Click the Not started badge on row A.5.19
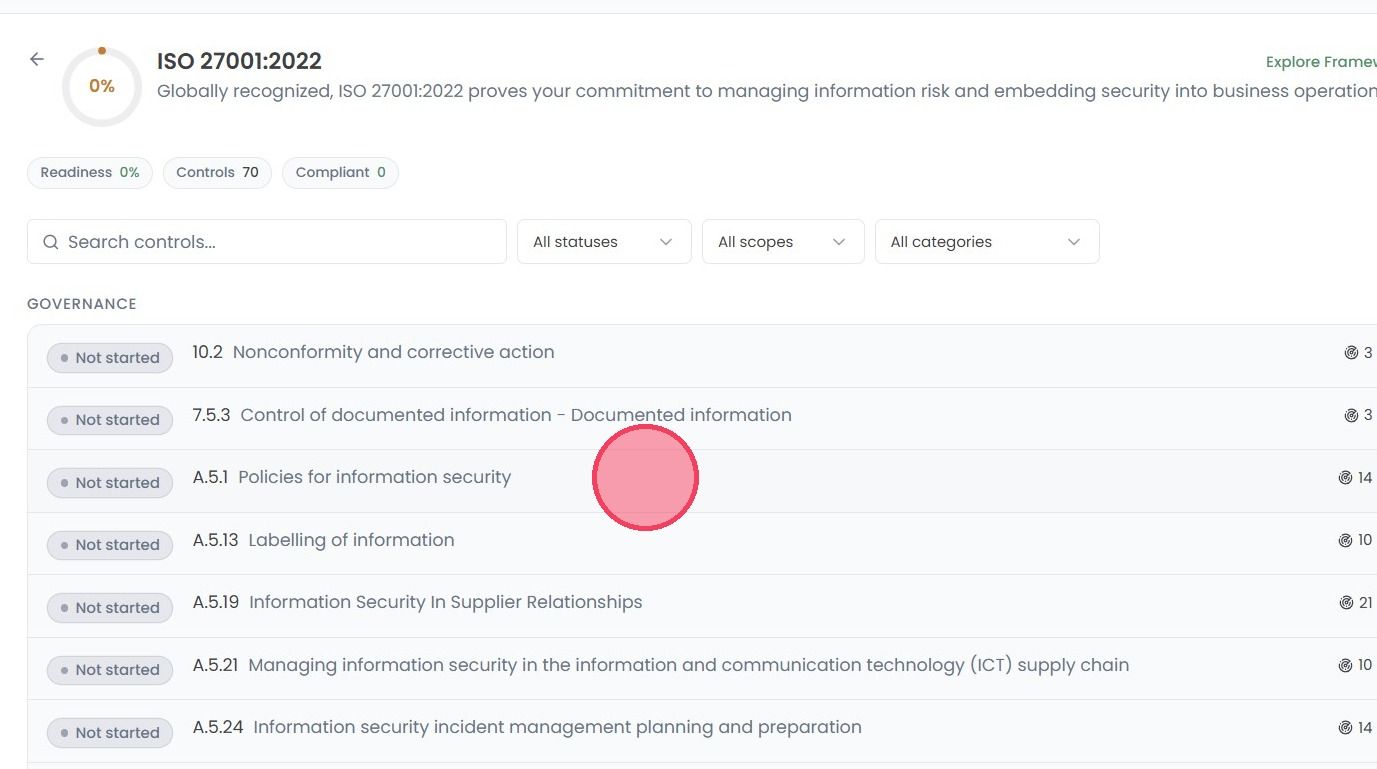1377x769 pixels. 110,608
